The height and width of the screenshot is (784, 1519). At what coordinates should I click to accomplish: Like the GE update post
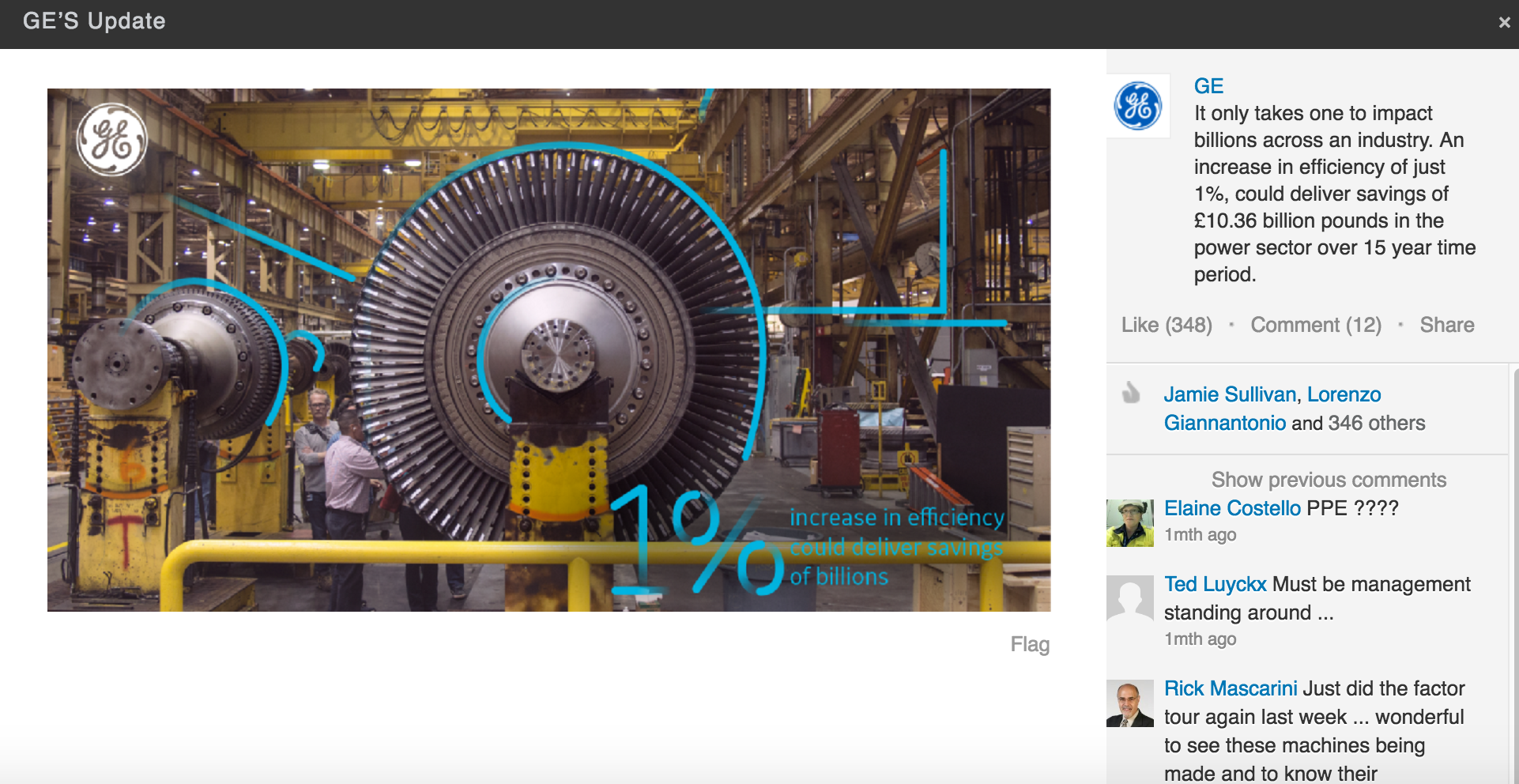pyautogui.click(x=1166, y=325)
